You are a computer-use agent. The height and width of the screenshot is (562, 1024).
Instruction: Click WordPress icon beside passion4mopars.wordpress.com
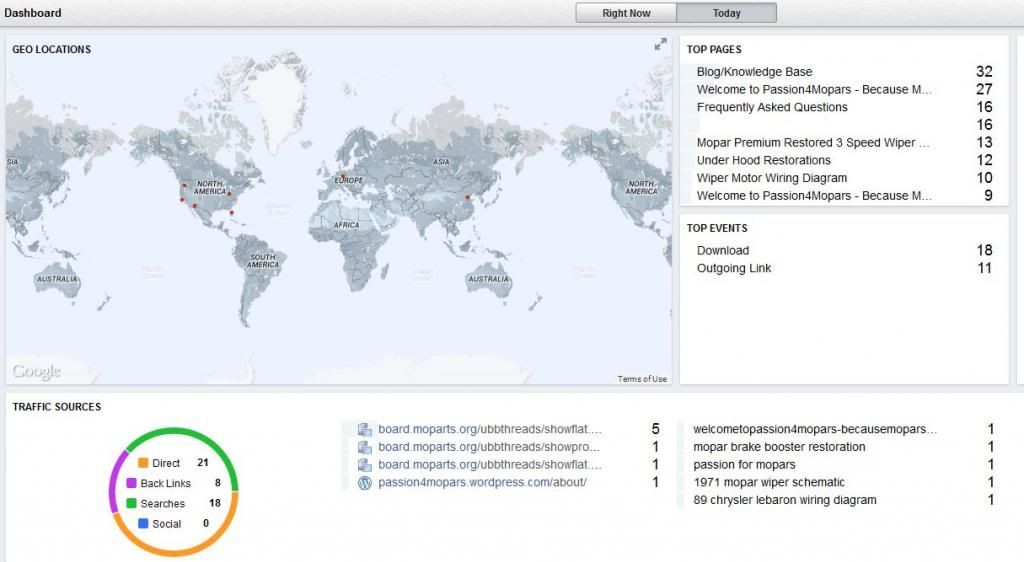tap(364, 482)
